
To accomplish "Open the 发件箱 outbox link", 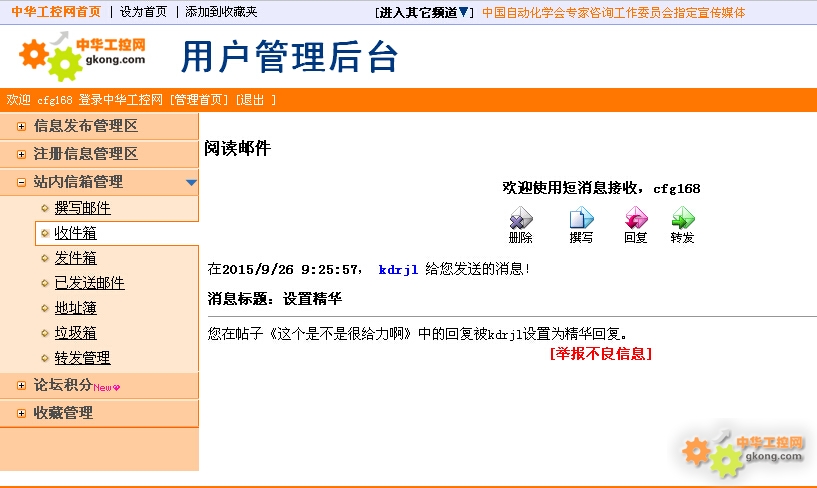I will tap(76, 258).
